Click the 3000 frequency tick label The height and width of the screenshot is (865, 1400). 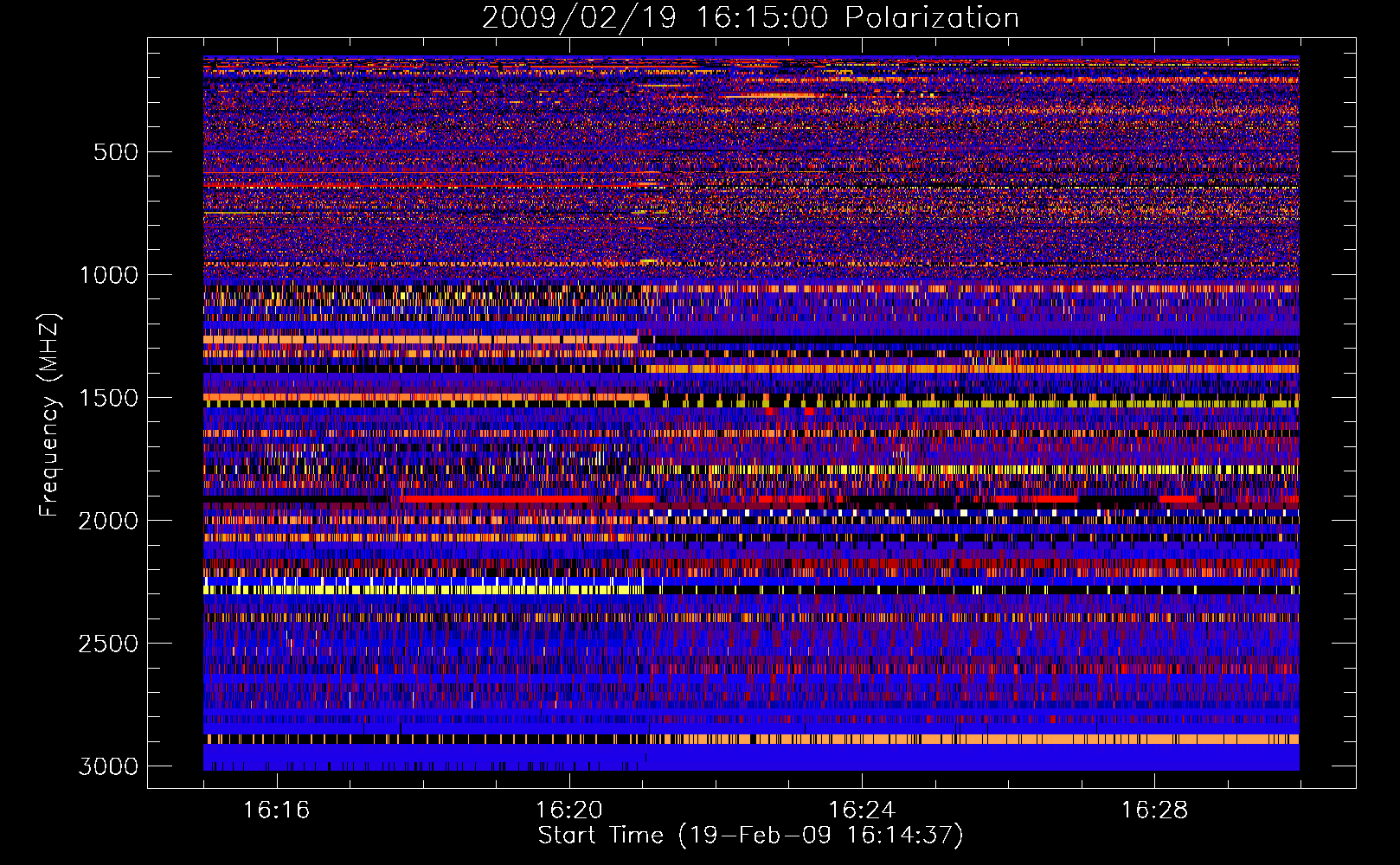[109, 766]
